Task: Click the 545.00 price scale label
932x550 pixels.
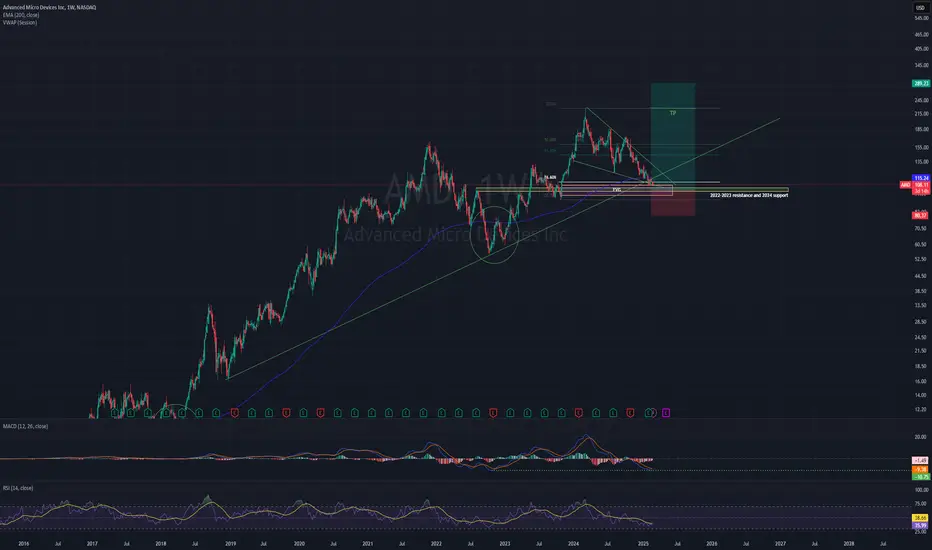Action: click(922, 18)
